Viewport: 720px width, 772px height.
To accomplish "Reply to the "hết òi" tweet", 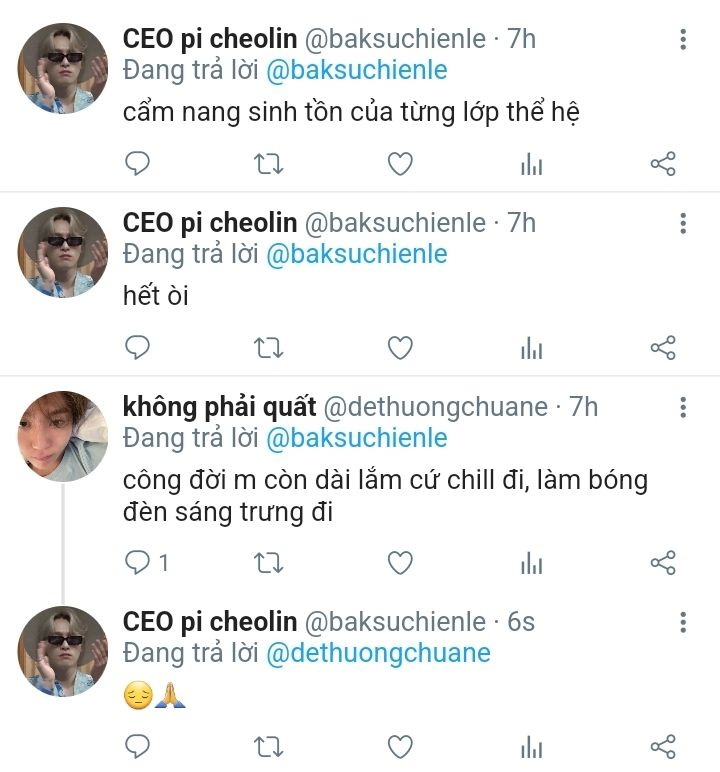I will tap(137, 347).
